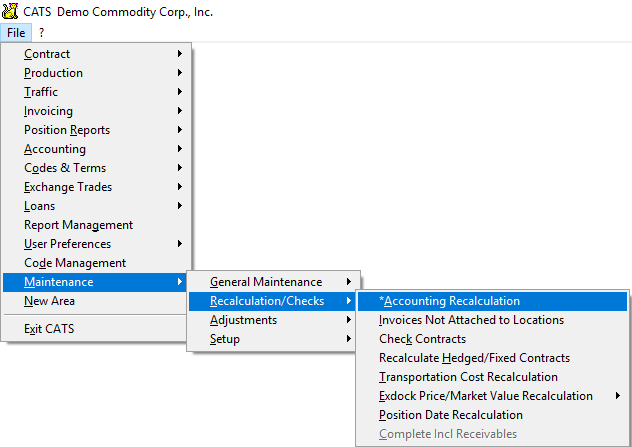Open the Adjustments submenu
632x447 pixels.
pos(273,320)
